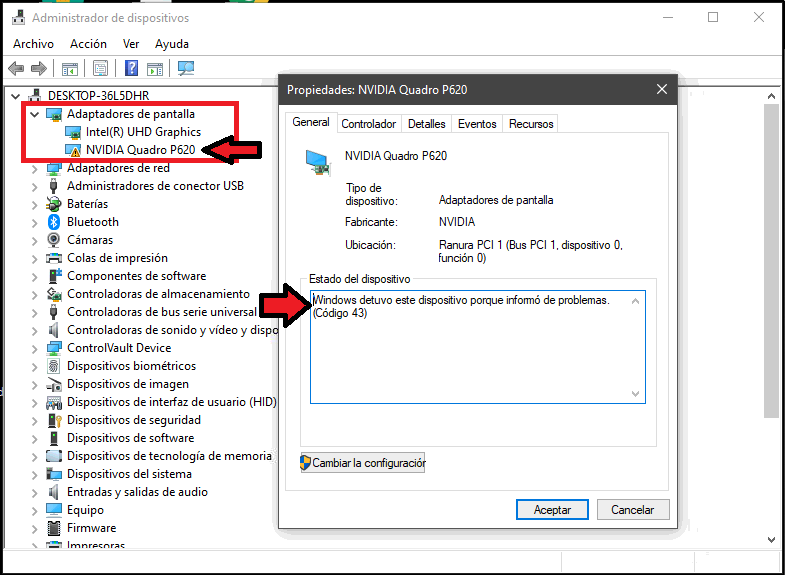
Task: Select the General tab
Action: click(311, 122)
